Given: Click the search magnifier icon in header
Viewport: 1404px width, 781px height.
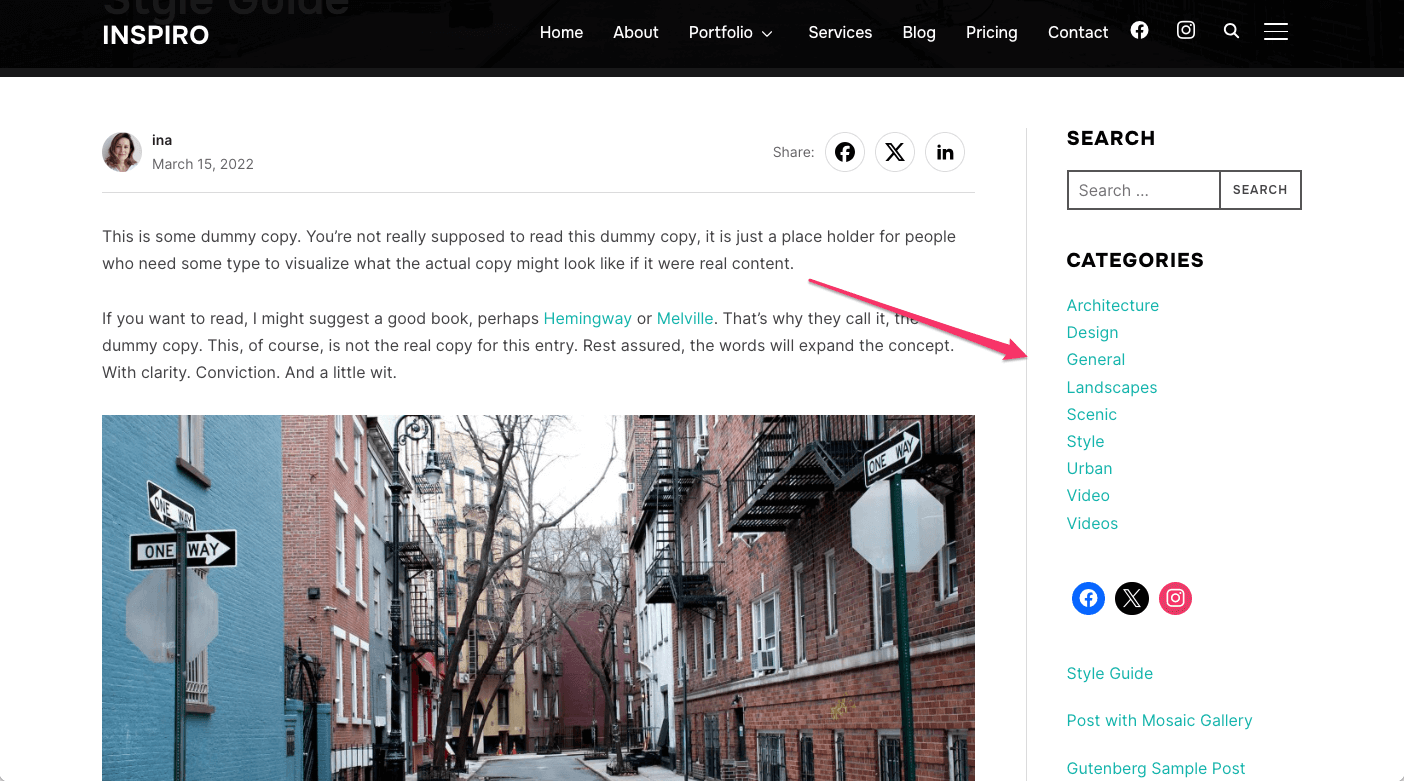Looking at the screenshot, I should [1231, 31].
